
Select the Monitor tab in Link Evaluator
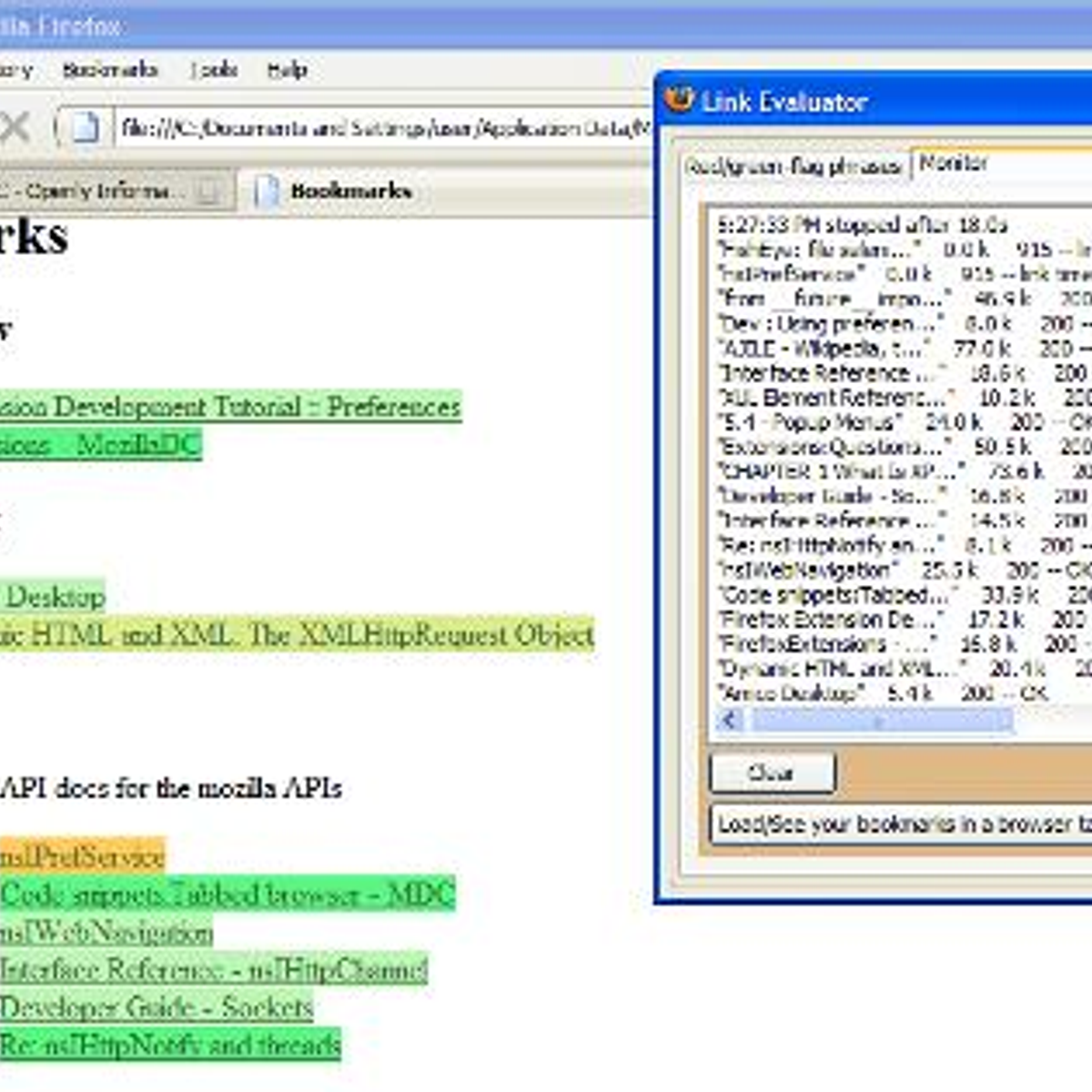[x=954, y=163]
